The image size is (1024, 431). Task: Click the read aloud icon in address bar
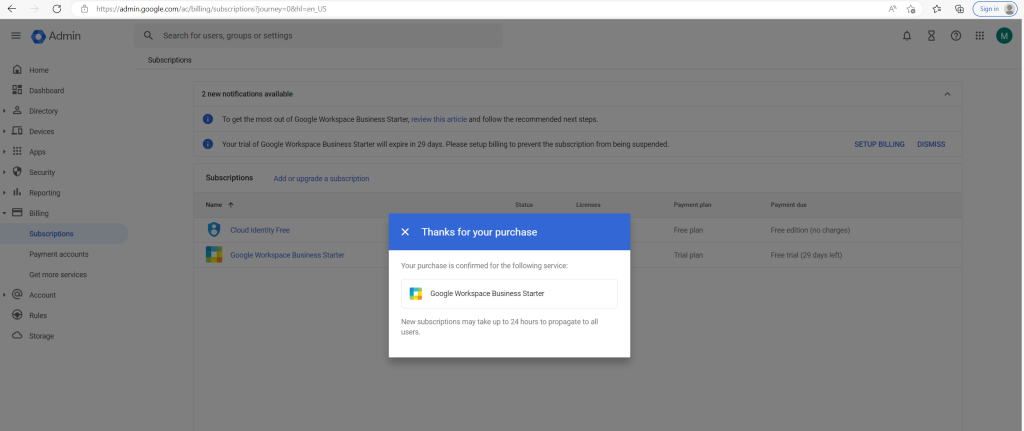892,8
